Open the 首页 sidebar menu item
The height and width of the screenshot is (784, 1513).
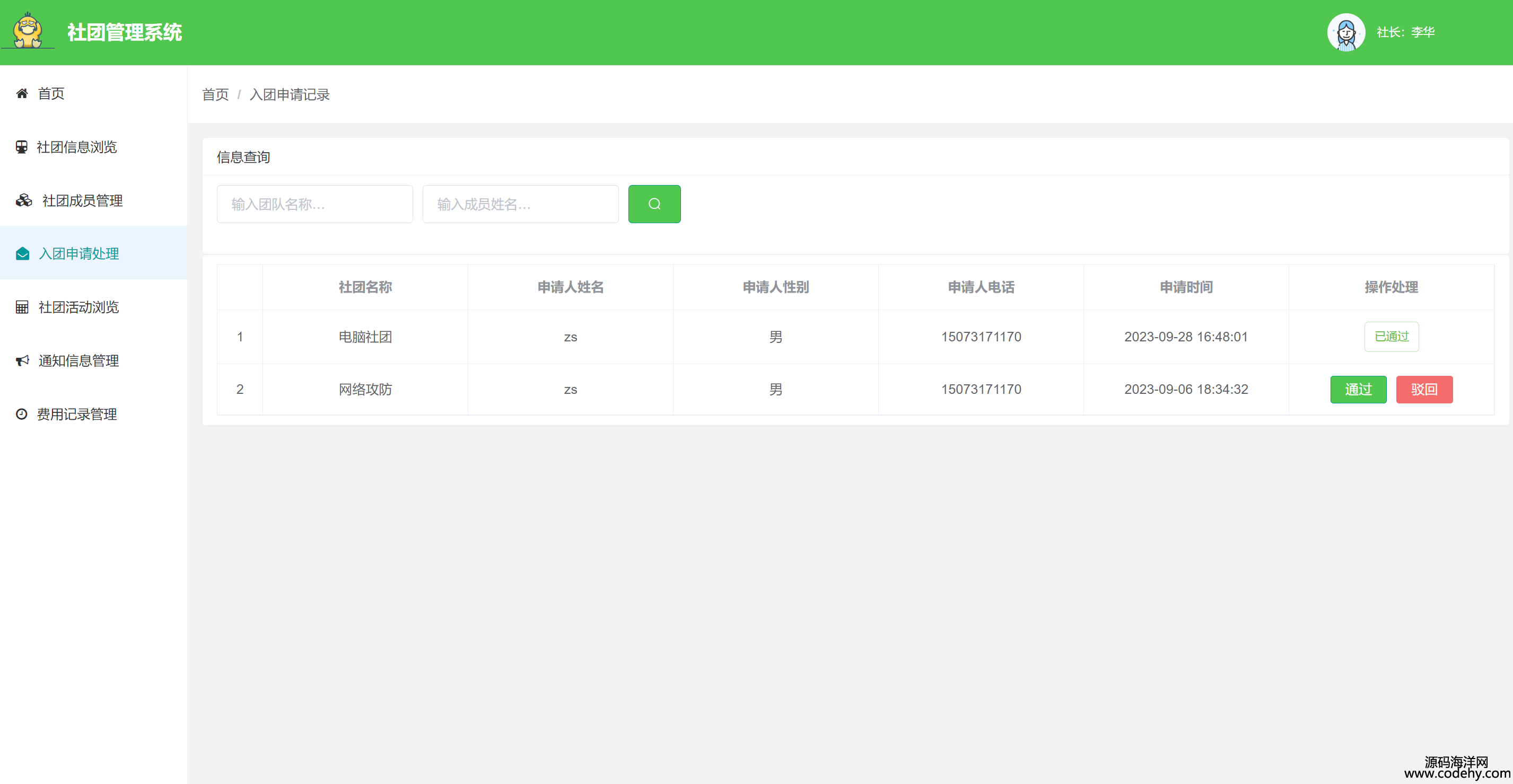pyautogui.click(x=93, y=93)
